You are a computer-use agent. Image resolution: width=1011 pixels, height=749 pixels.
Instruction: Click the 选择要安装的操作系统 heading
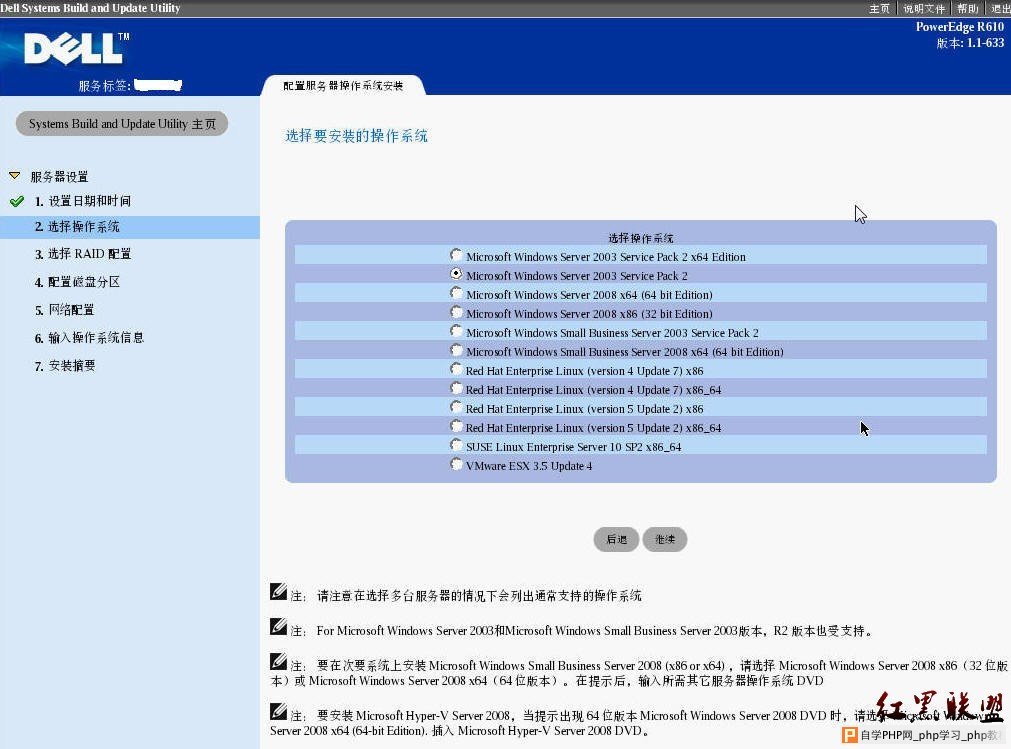pyautogui.click(x=357, y=136)
